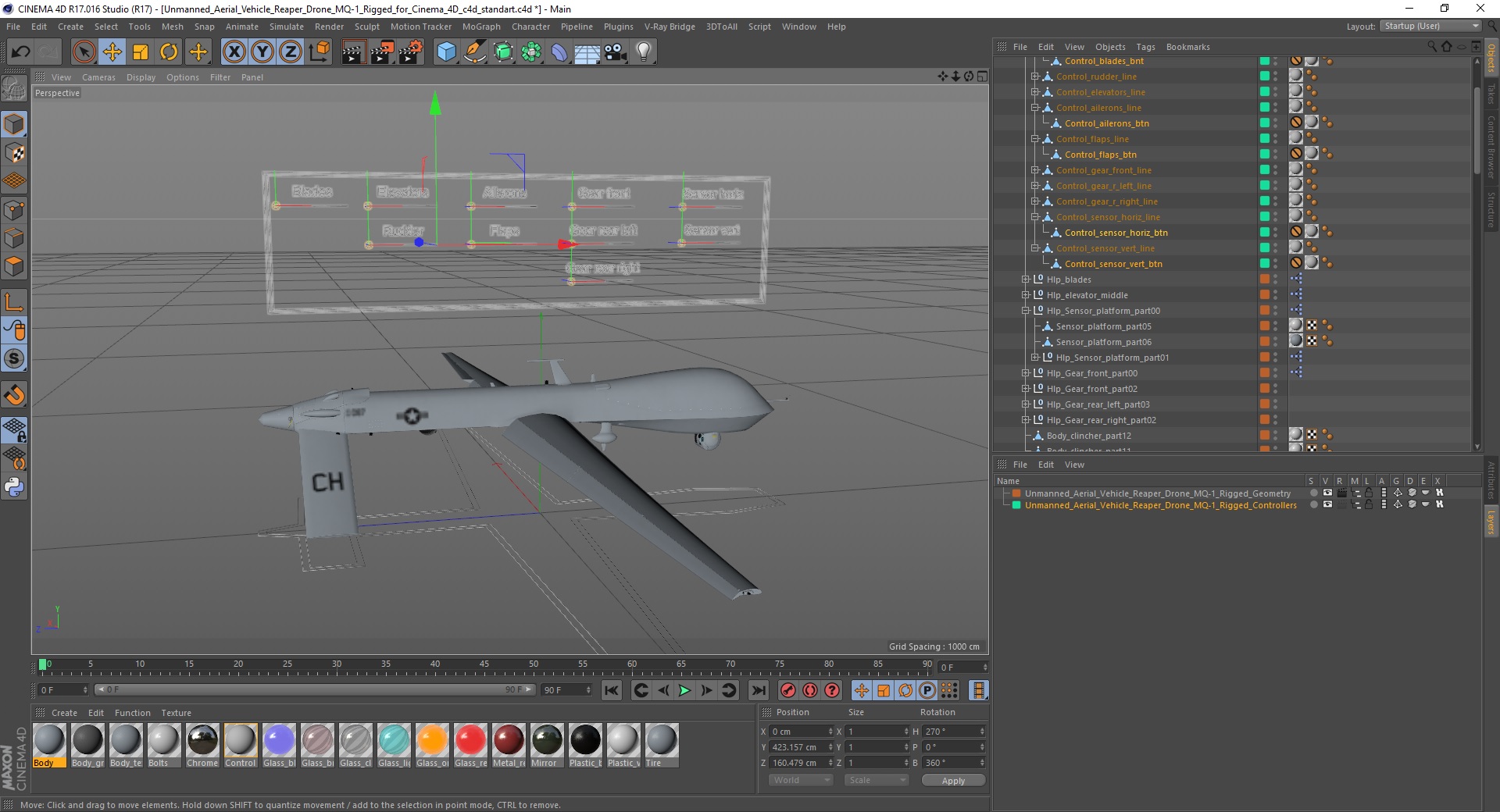The image size is (1500, 812).
Task: Click Apply button in coordinates
Action: (x=953, y=781)
